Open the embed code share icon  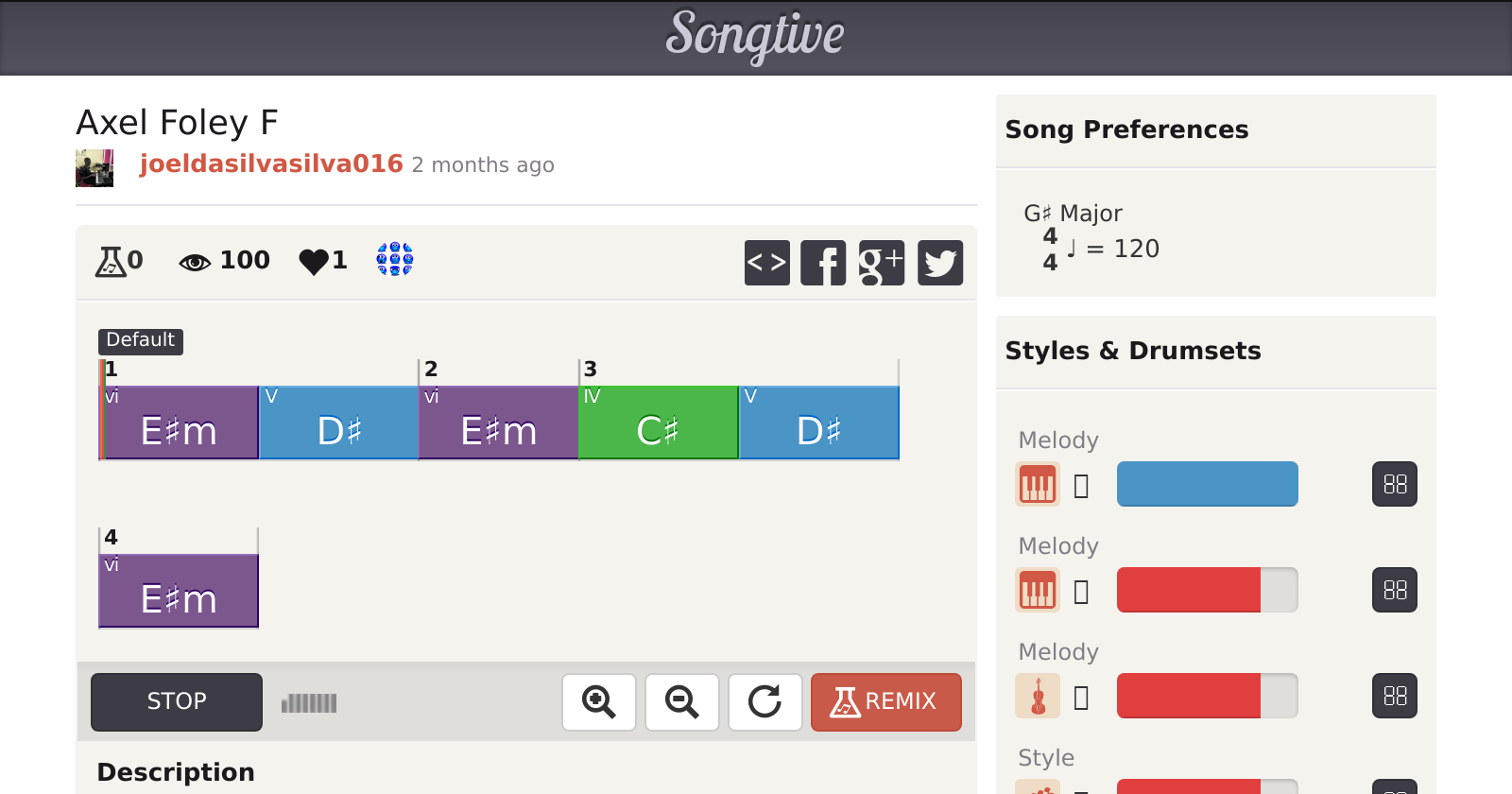[766, 263]
